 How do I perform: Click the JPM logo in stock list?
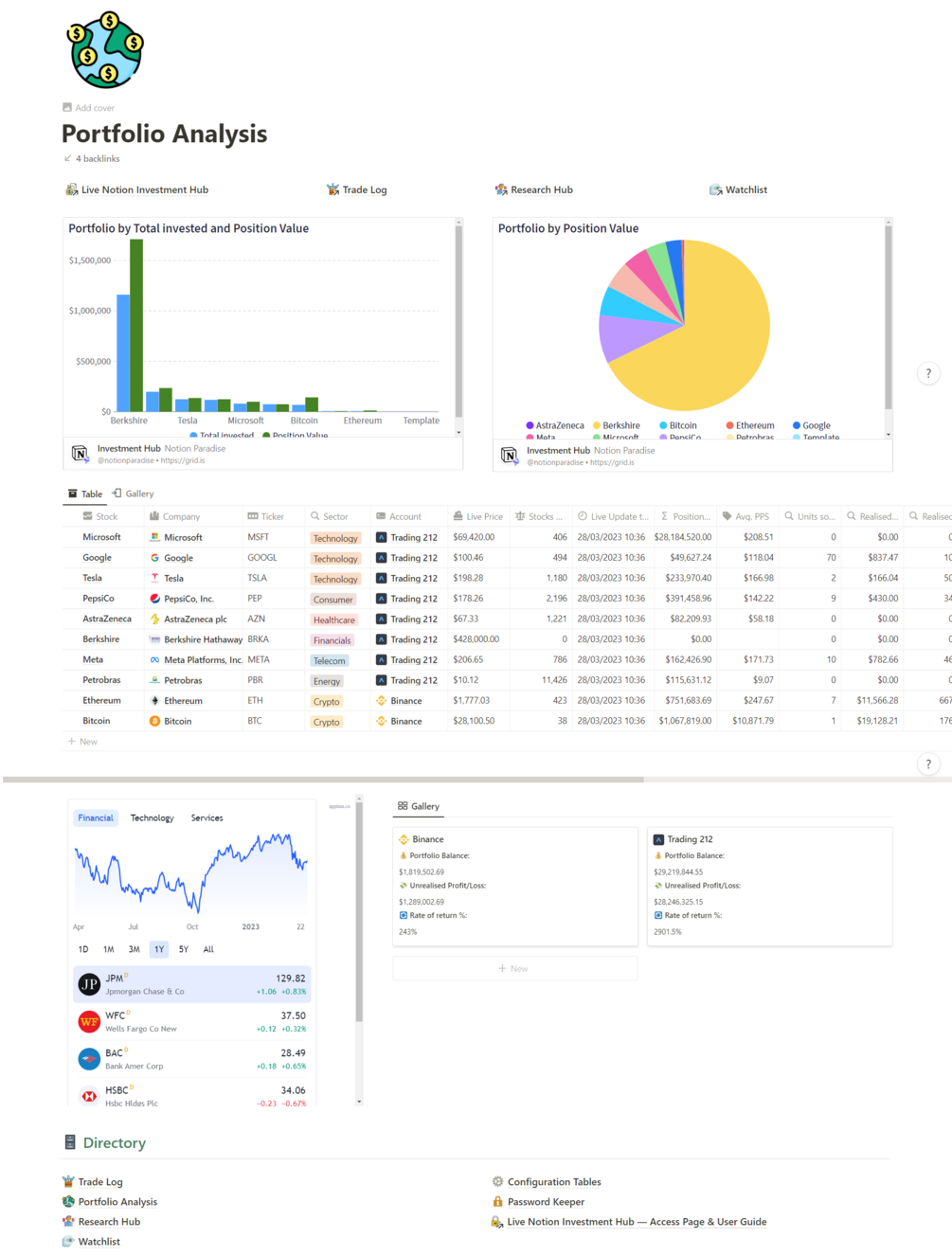89,984
